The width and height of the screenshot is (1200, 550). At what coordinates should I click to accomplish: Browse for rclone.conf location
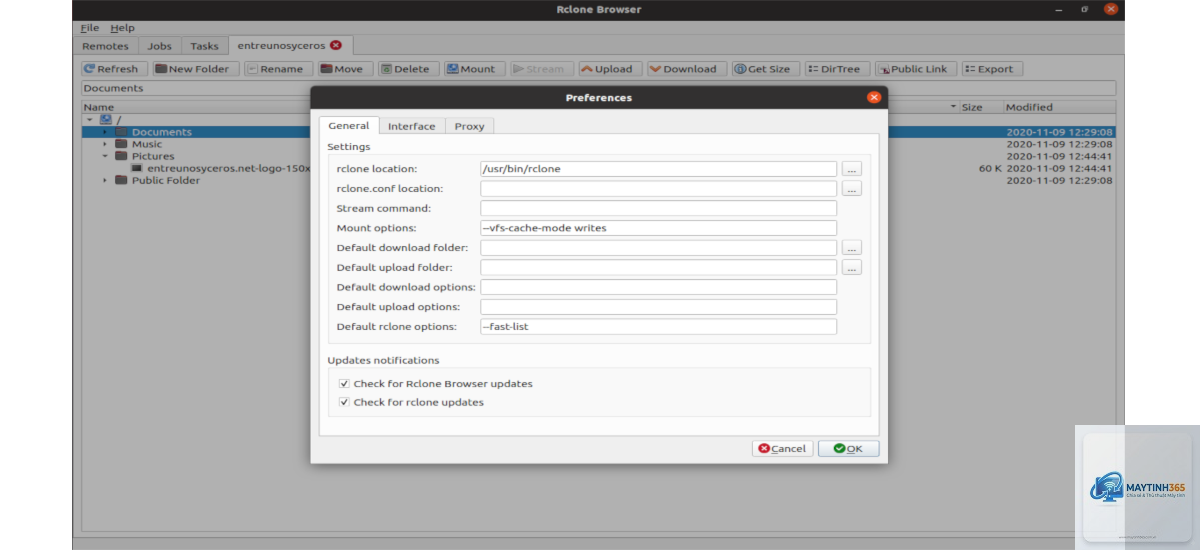pos(851,188)
